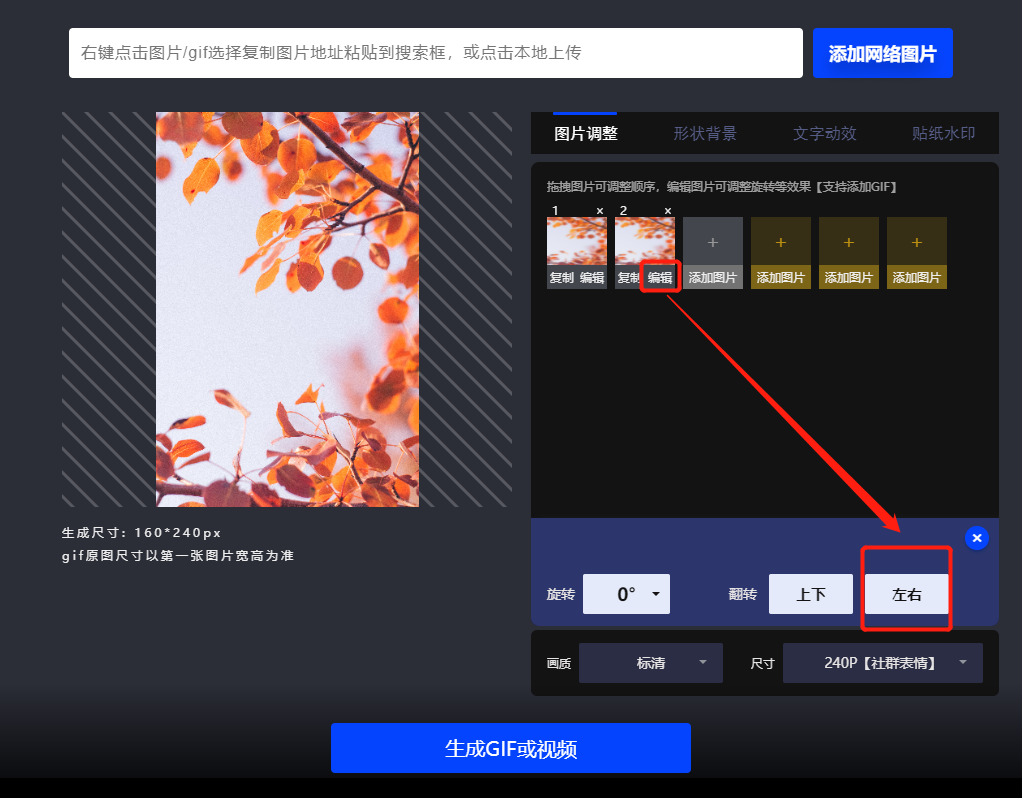Switch to the 形状背景 tab
This screenshot has width=1022, height=798.
click(x=705, y=133)
